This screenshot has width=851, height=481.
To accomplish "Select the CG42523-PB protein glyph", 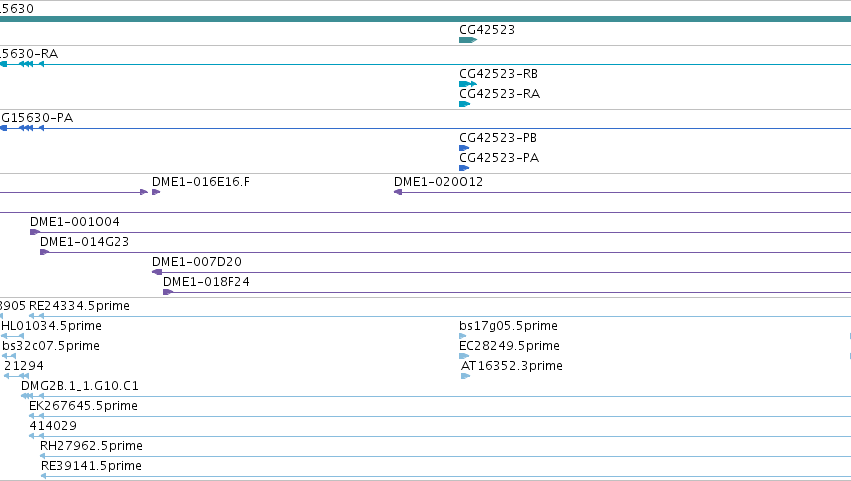I will point(464,148).
